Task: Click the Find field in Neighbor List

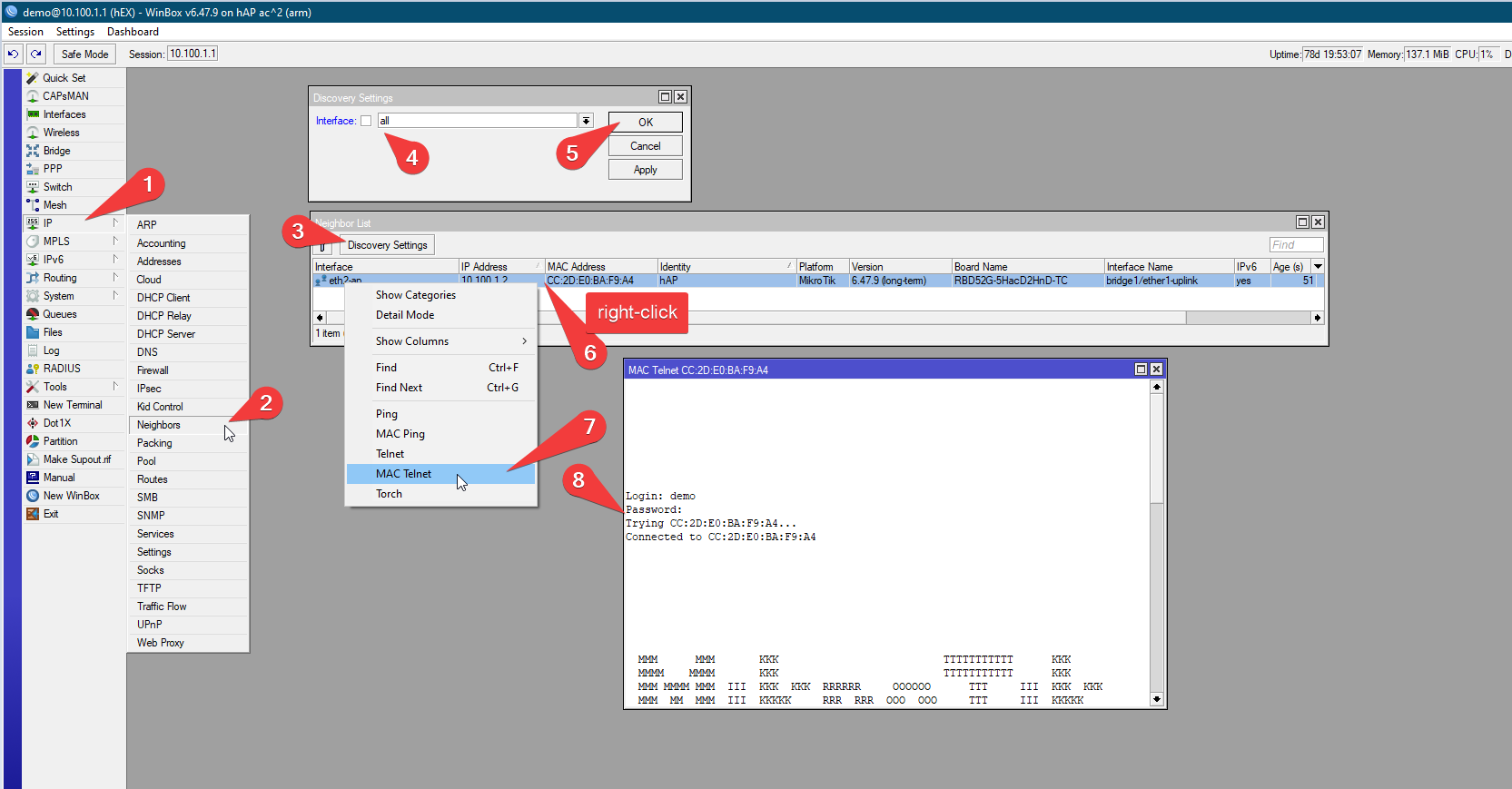Action: [1296, 245]
